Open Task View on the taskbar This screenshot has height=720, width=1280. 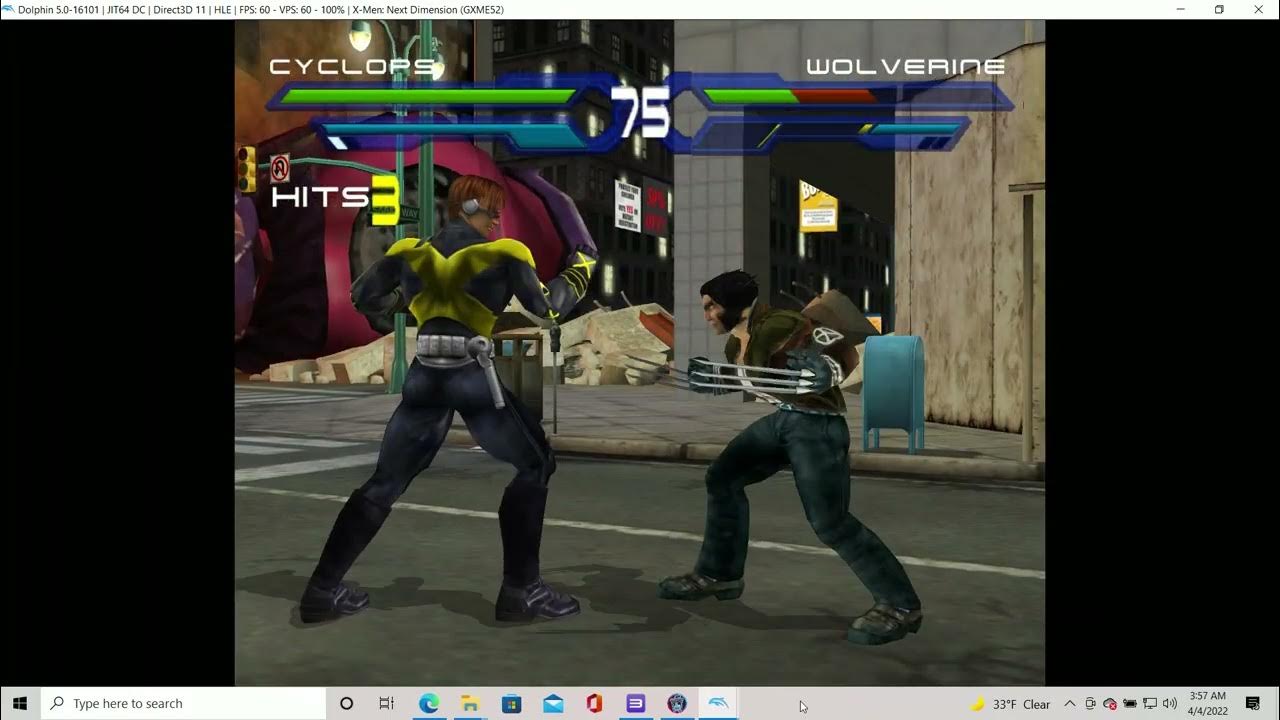tap(387, 704)
